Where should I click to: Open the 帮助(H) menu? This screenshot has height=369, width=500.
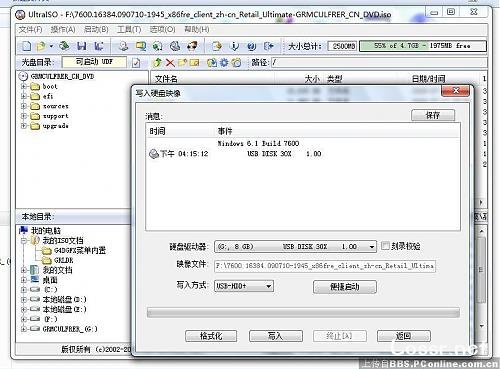(x=197, y=30)
